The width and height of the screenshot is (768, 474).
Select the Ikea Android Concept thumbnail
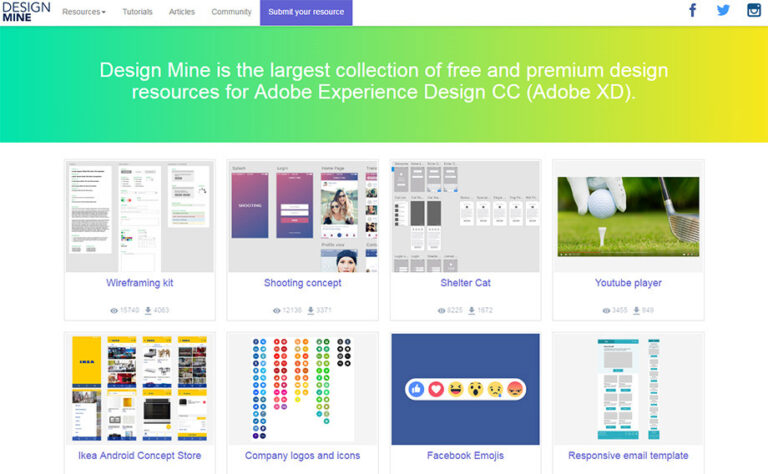pyautogui.click(x=140, y=389)
